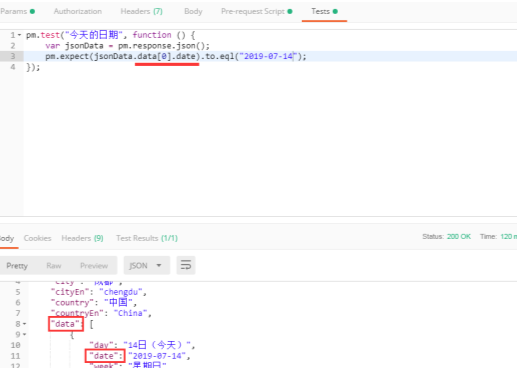This screenshot has height=370, width=517.
Task: Switch to the Params tab
Action: 17,11
